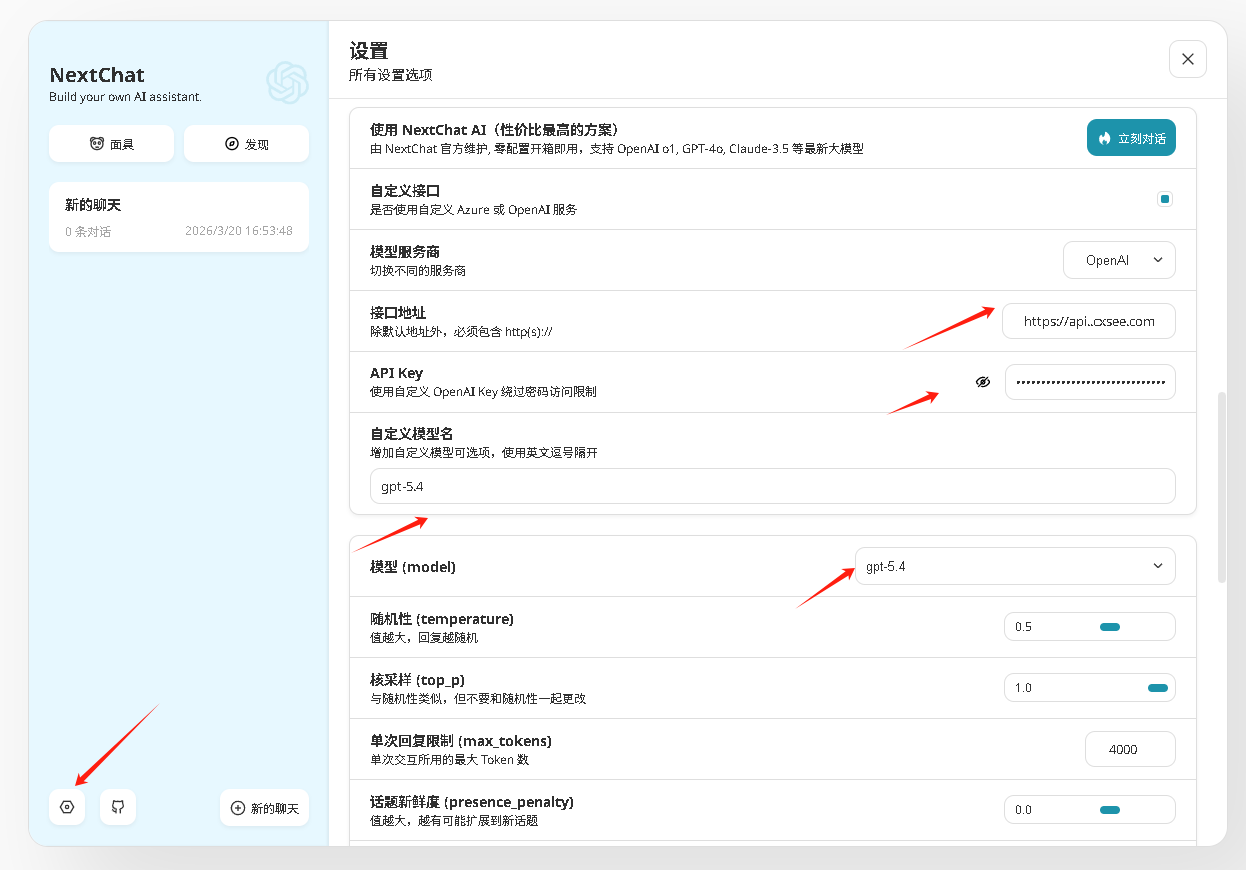This screenshot has height=870, width=1246.
Task: Expand the model provider OpenAI dropdown
Action: (1118, 260)
